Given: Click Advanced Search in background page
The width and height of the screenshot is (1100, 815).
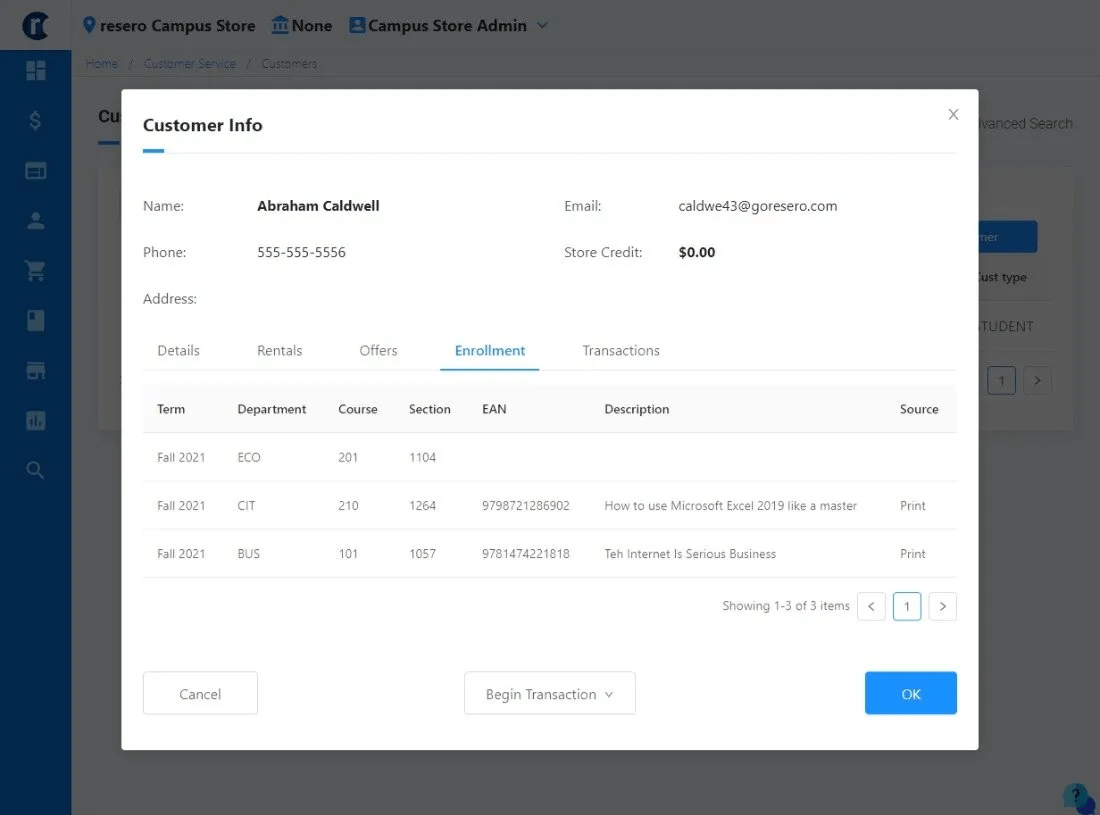Looking at the screenshot, I should point(1026,123).
